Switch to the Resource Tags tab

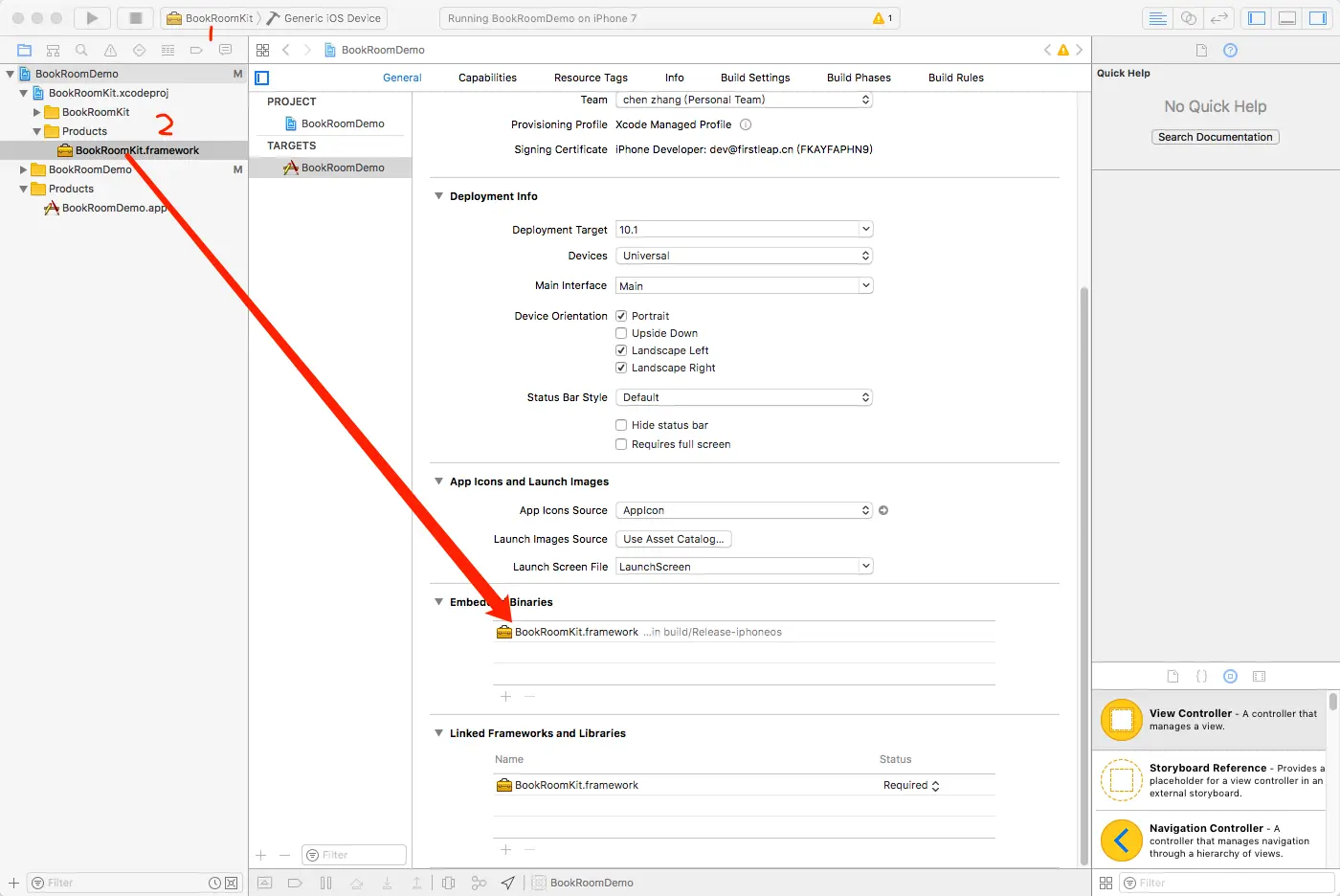pos(591,78)
